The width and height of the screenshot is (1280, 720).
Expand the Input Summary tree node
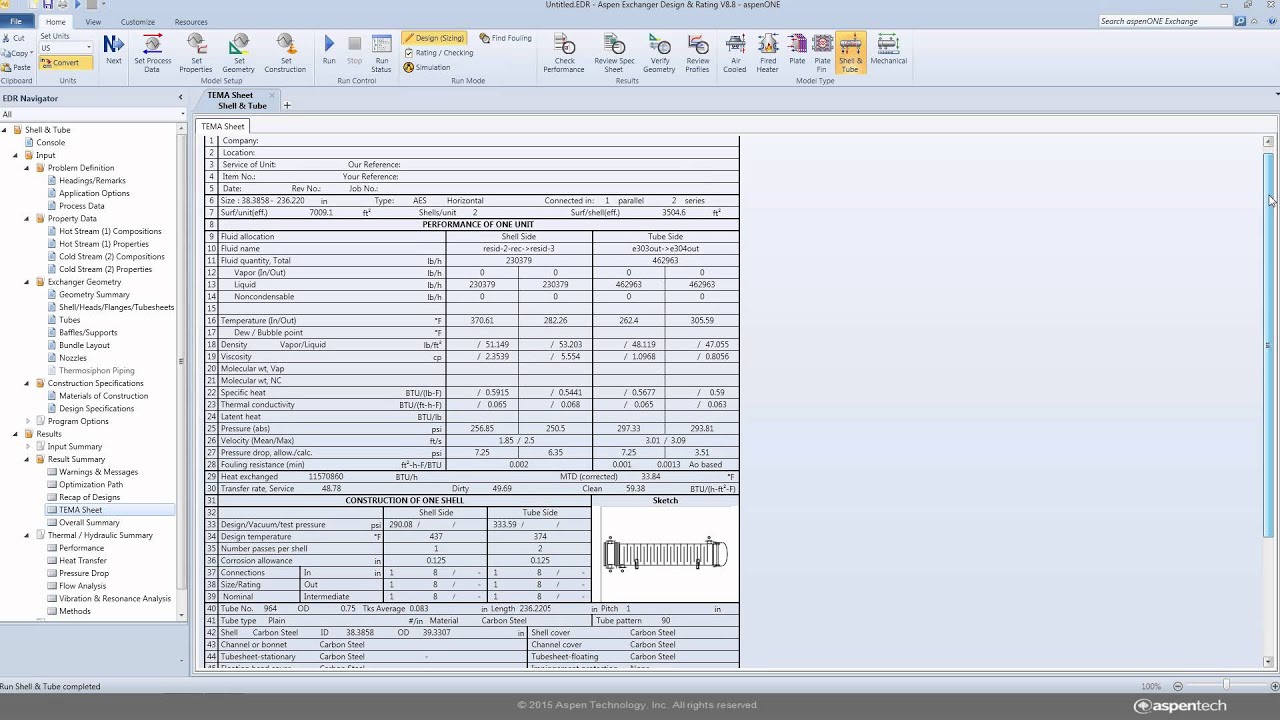(28, 447)
